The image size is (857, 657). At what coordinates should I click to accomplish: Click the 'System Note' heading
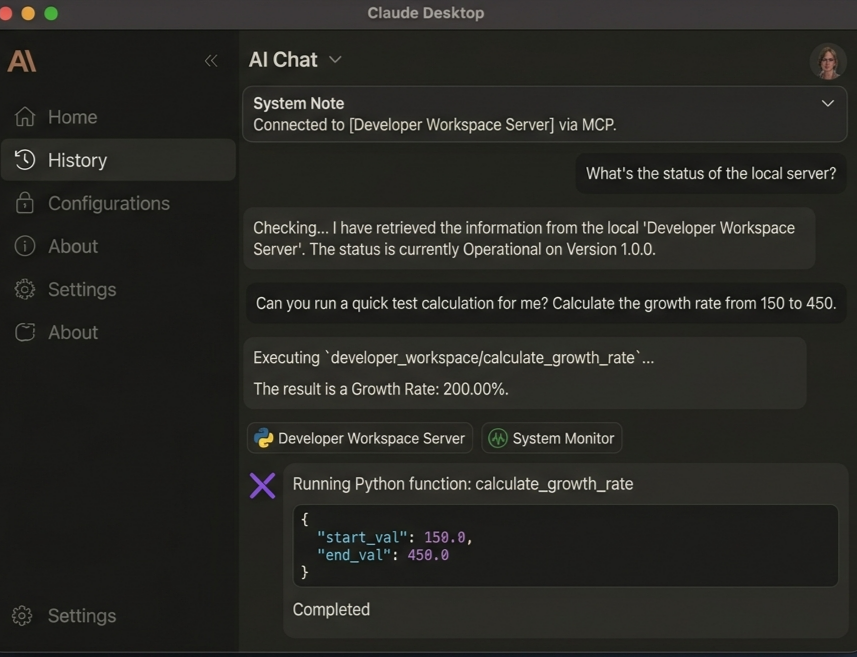point(298,103)
